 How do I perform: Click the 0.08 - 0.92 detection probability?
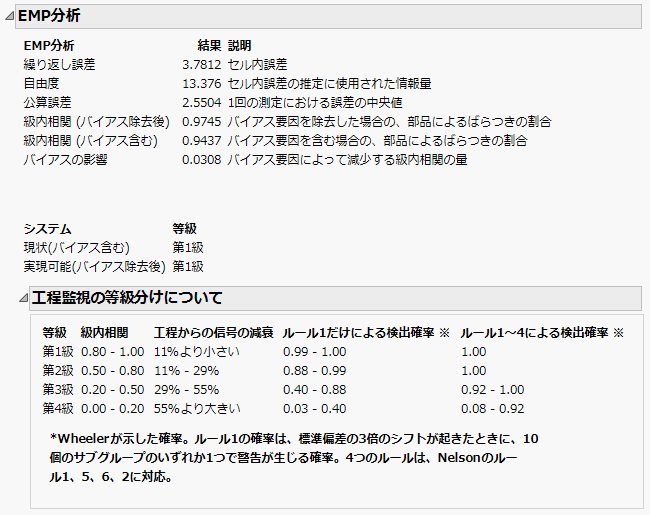pyautogui.click(x=493, y=409)
